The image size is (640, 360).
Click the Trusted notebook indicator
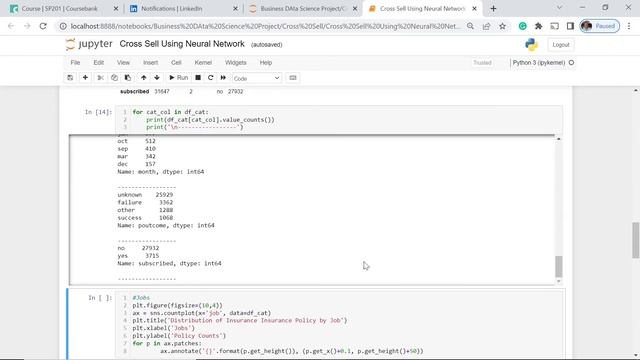pos(482,62)
